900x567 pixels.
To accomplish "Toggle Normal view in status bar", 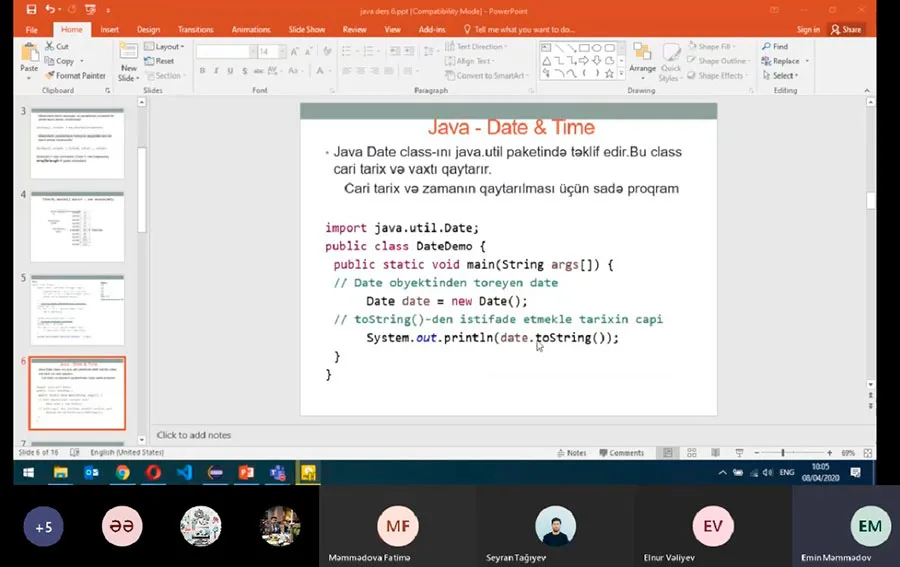I will (668, 453).
